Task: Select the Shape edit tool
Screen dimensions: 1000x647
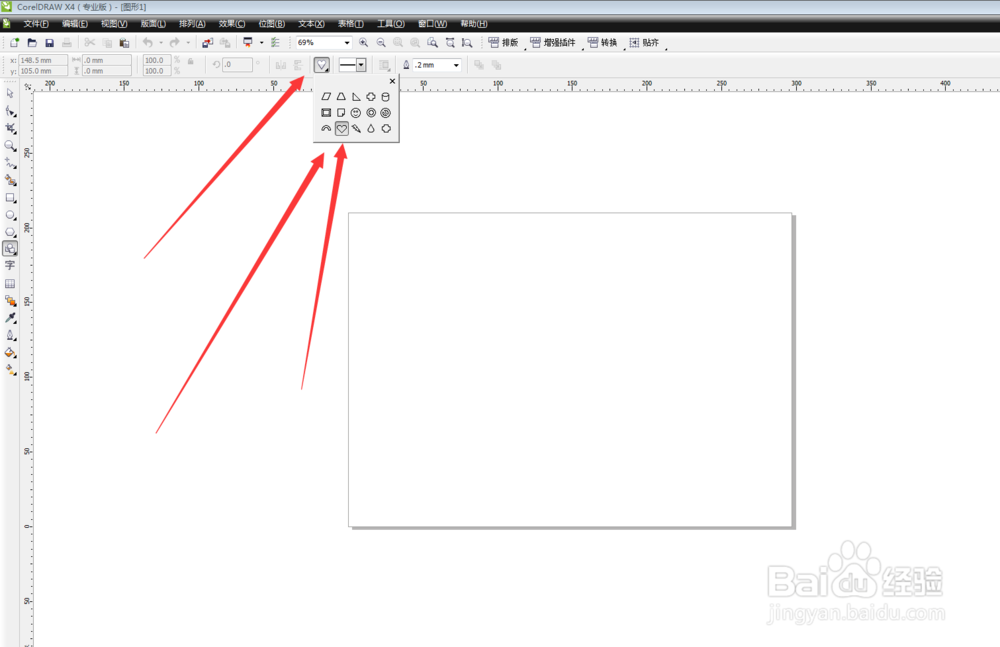Action: (x=10, y=112)
